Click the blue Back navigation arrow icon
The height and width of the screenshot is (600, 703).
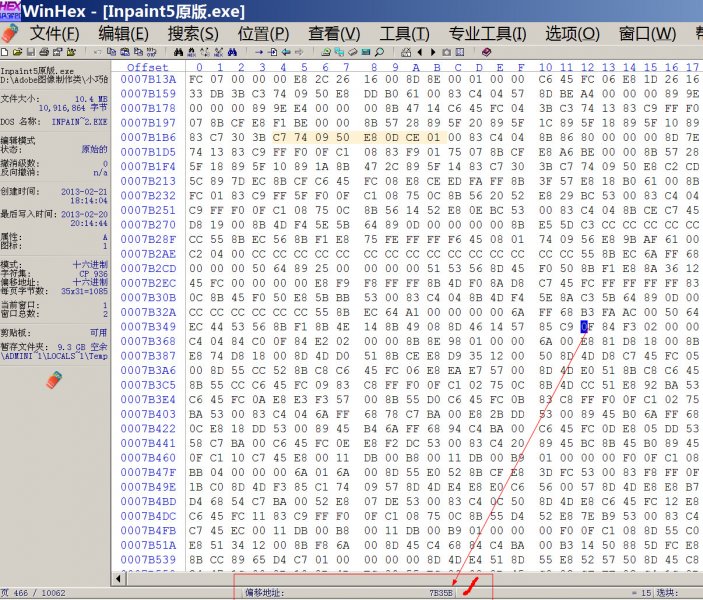286,52
